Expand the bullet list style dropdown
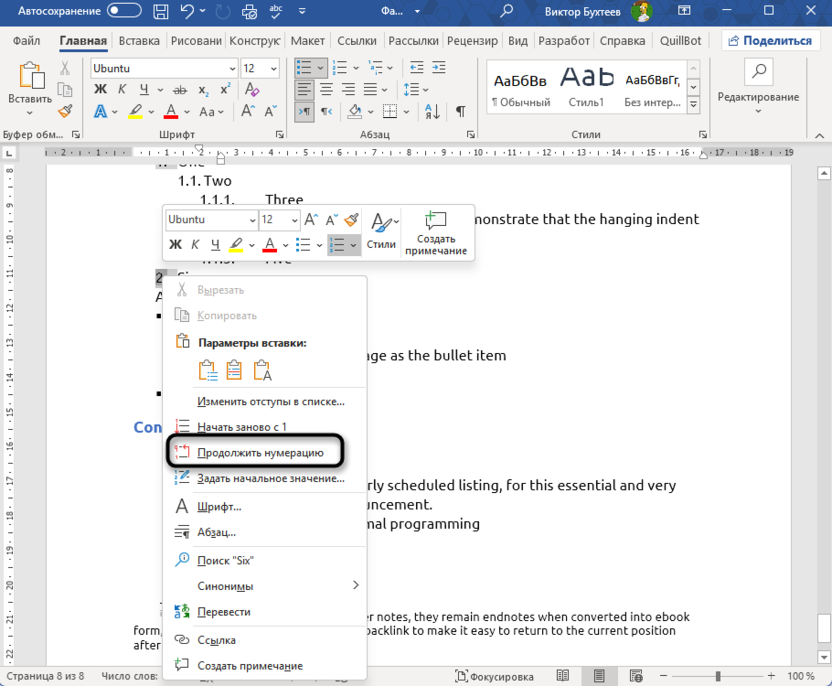 pos(322,66)
